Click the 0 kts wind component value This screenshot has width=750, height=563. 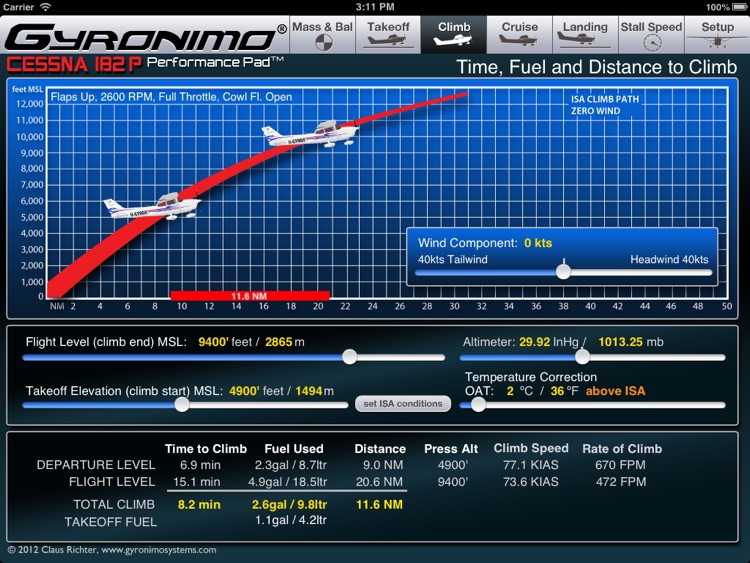538,243
